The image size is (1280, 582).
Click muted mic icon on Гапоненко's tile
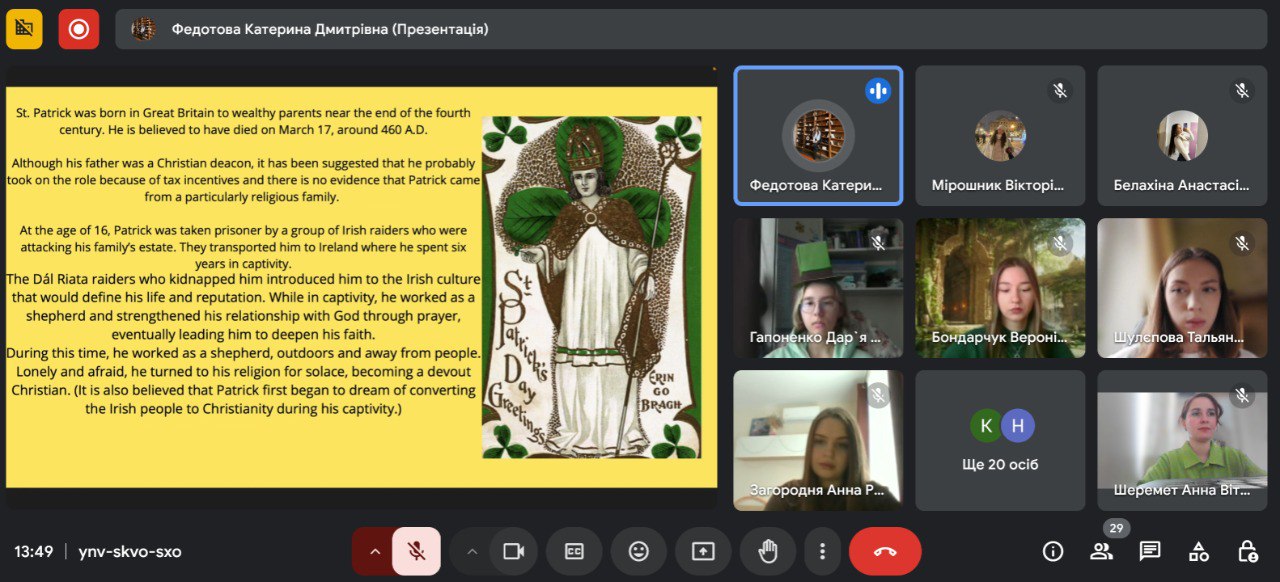click(x=878, y=243)
